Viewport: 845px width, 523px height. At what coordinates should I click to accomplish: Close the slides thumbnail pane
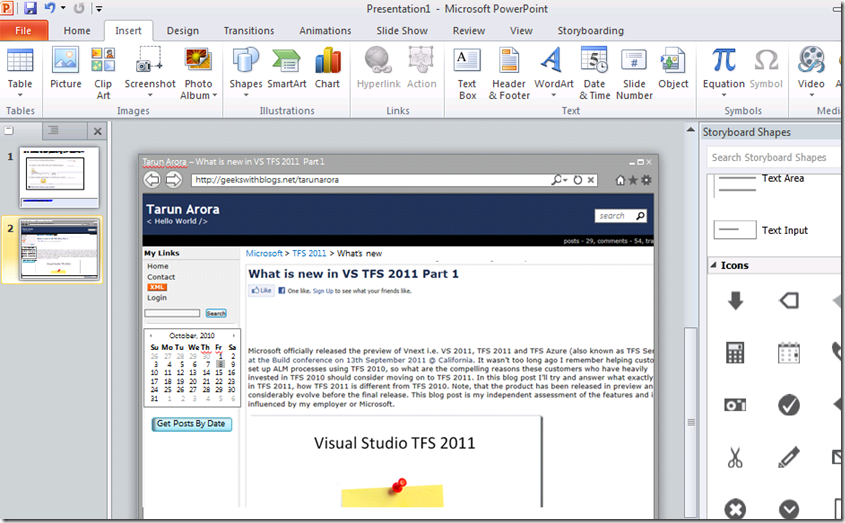pos(98,131)
